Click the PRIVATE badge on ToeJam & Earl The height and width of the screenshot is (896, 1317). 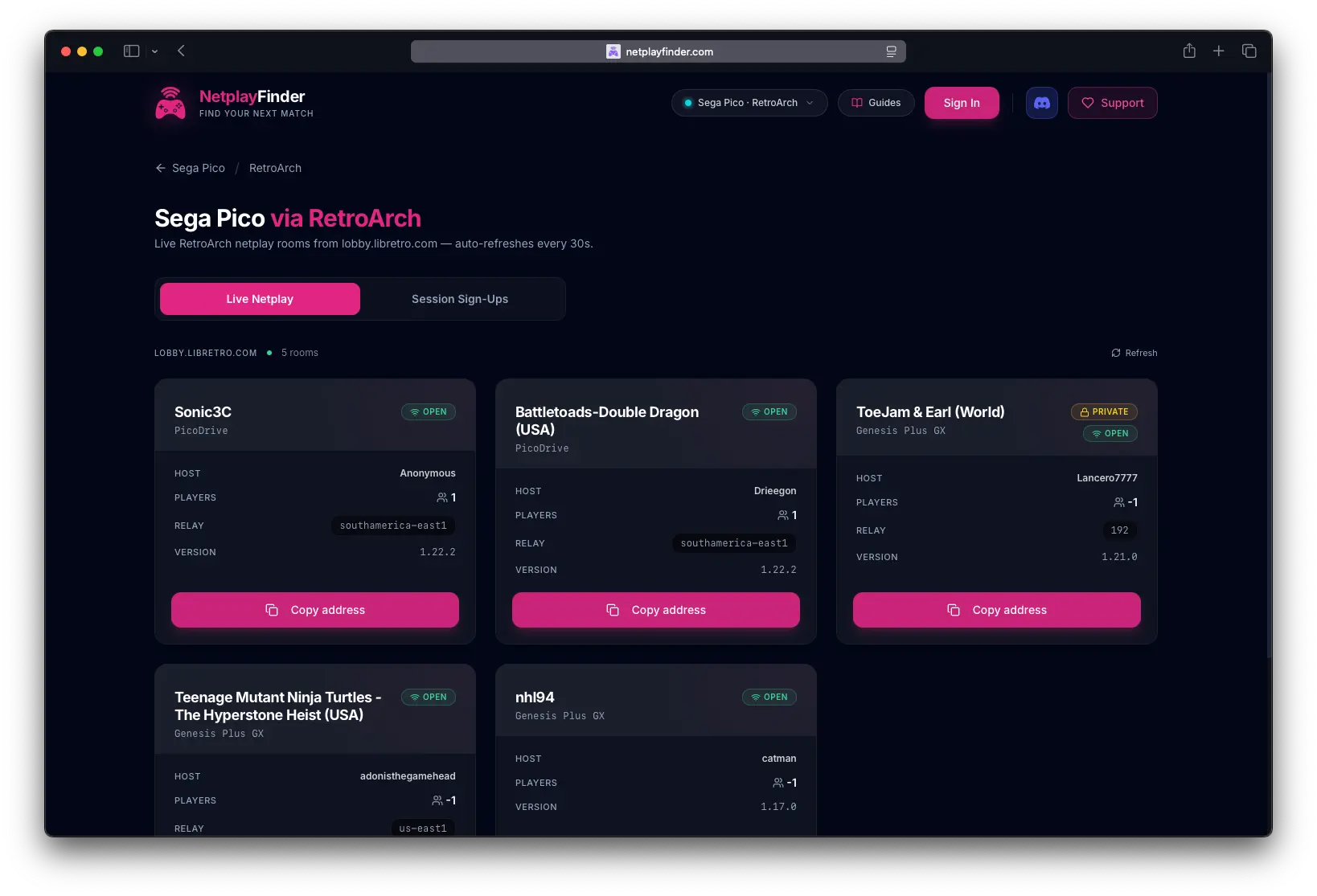(1104, 411)
